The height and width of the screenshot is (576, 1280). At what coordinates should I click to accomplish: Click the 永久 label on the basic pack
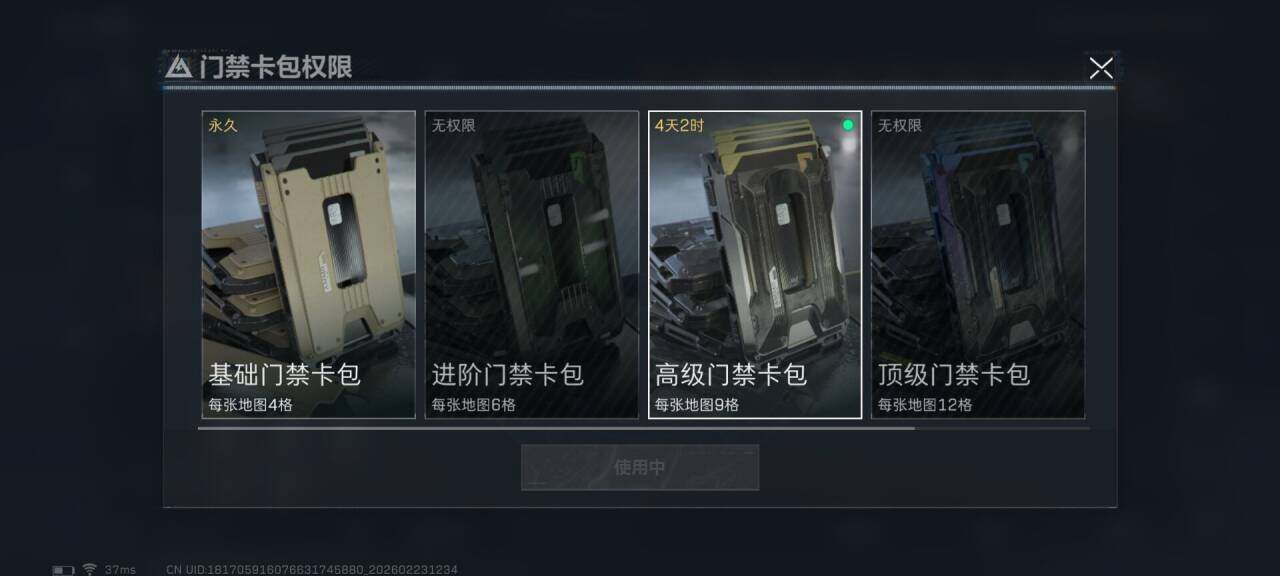click(x=222, y=126)
